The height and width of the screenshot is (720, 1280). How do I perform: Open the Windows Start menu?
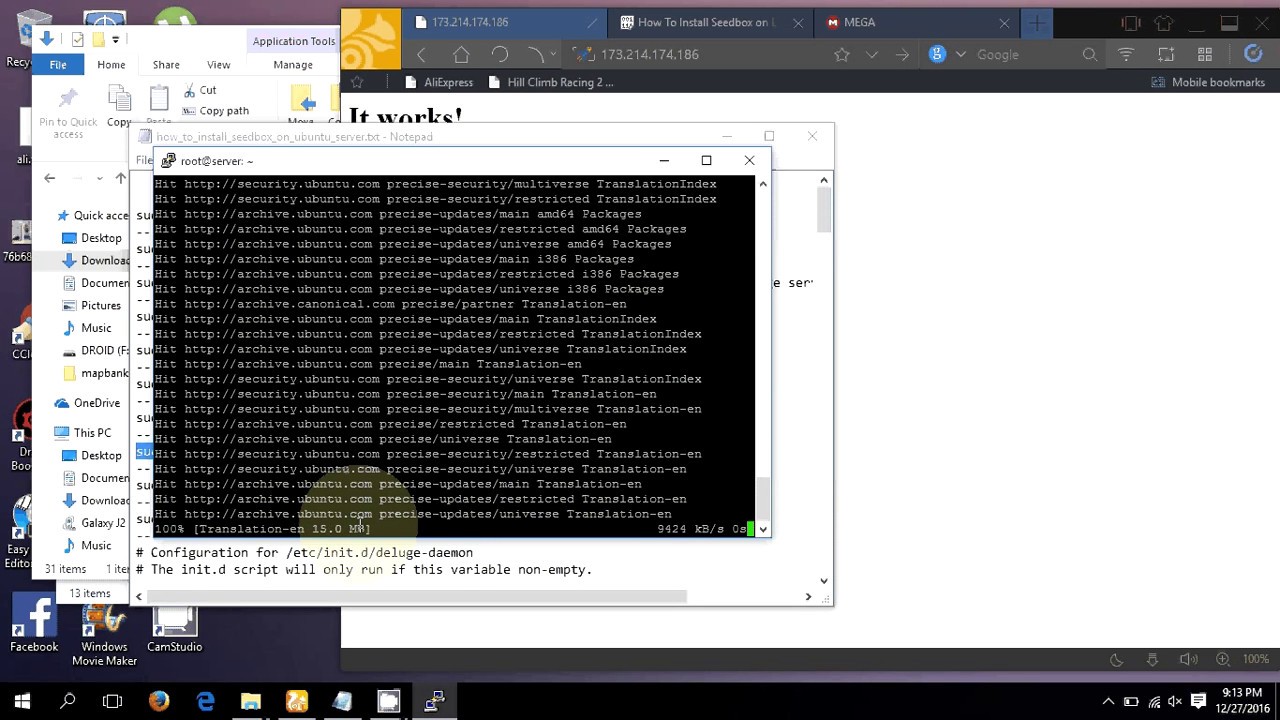coord(22,701)
